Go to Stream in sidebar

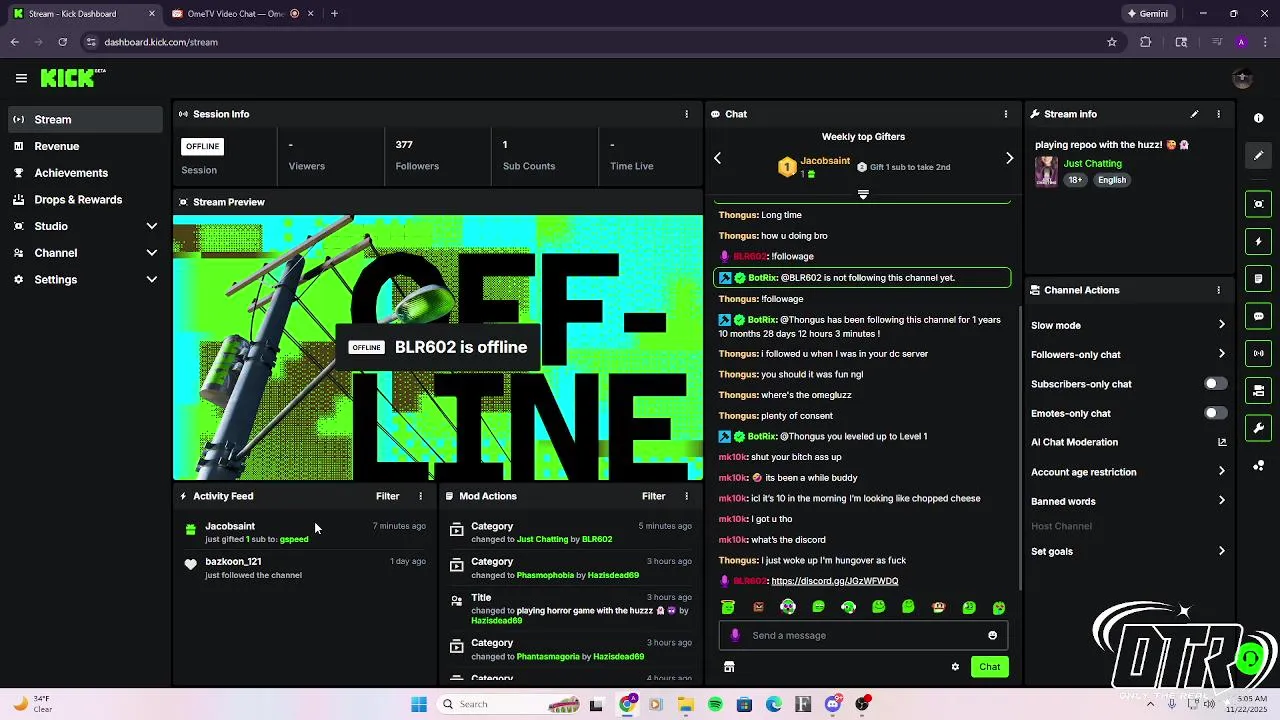pyautogui.click(x=85, y=119)
